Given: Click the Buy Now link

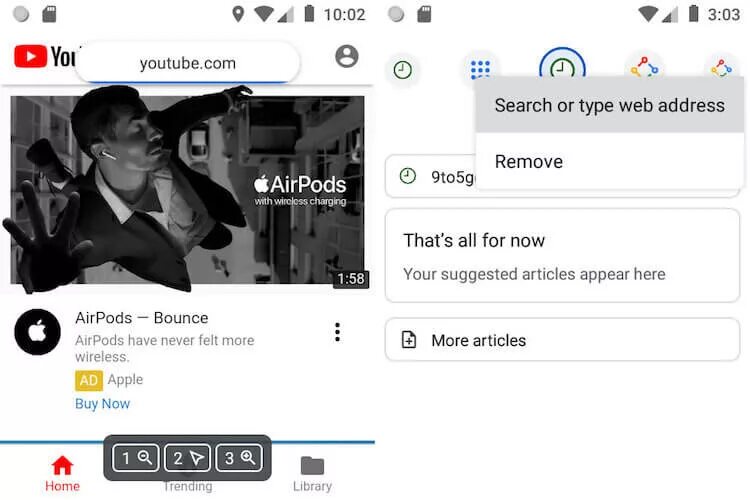Looking at the screenshot, I should click(x=102, y=403).
